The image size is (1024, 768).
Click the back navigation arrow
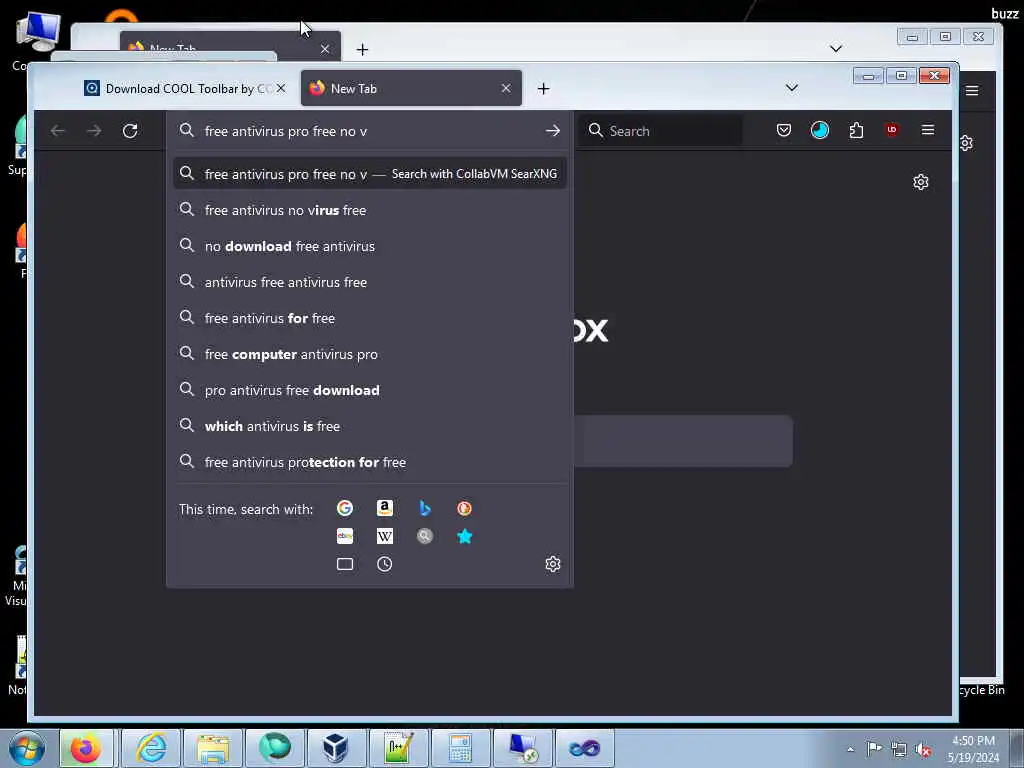pyautogui.click(x=57, y=131)
